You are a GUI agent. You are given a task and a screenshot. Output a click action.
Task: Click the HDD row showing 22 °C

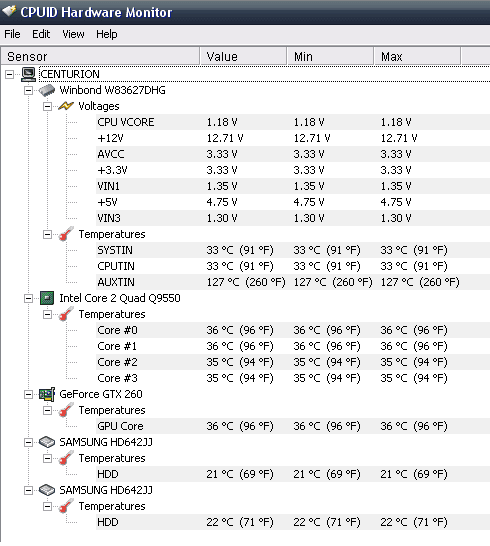pos(293,522)
